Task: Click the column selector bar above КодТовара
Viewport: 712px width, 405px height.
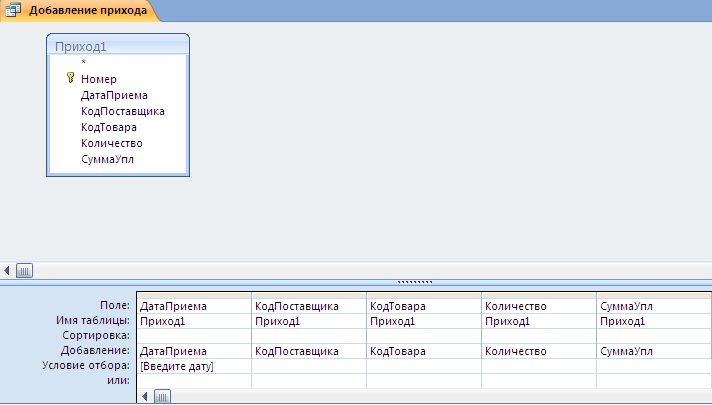Action: click(424, 295)
